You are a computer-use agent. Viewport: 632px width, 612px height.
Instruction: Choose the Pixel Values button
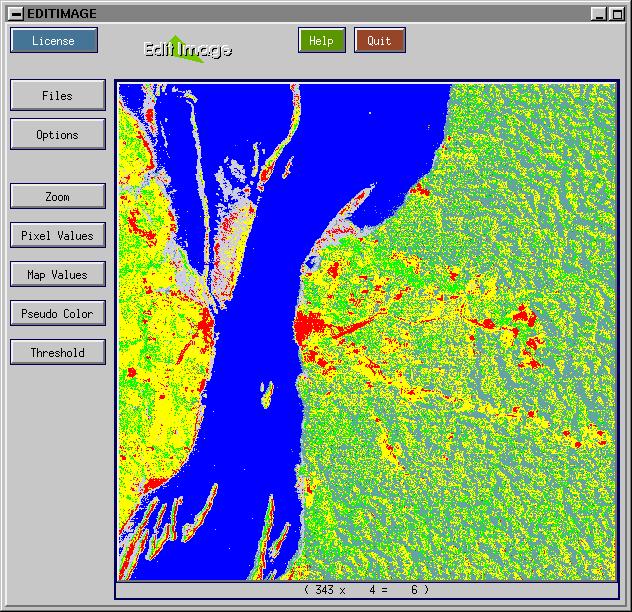(x=58, y=235)
